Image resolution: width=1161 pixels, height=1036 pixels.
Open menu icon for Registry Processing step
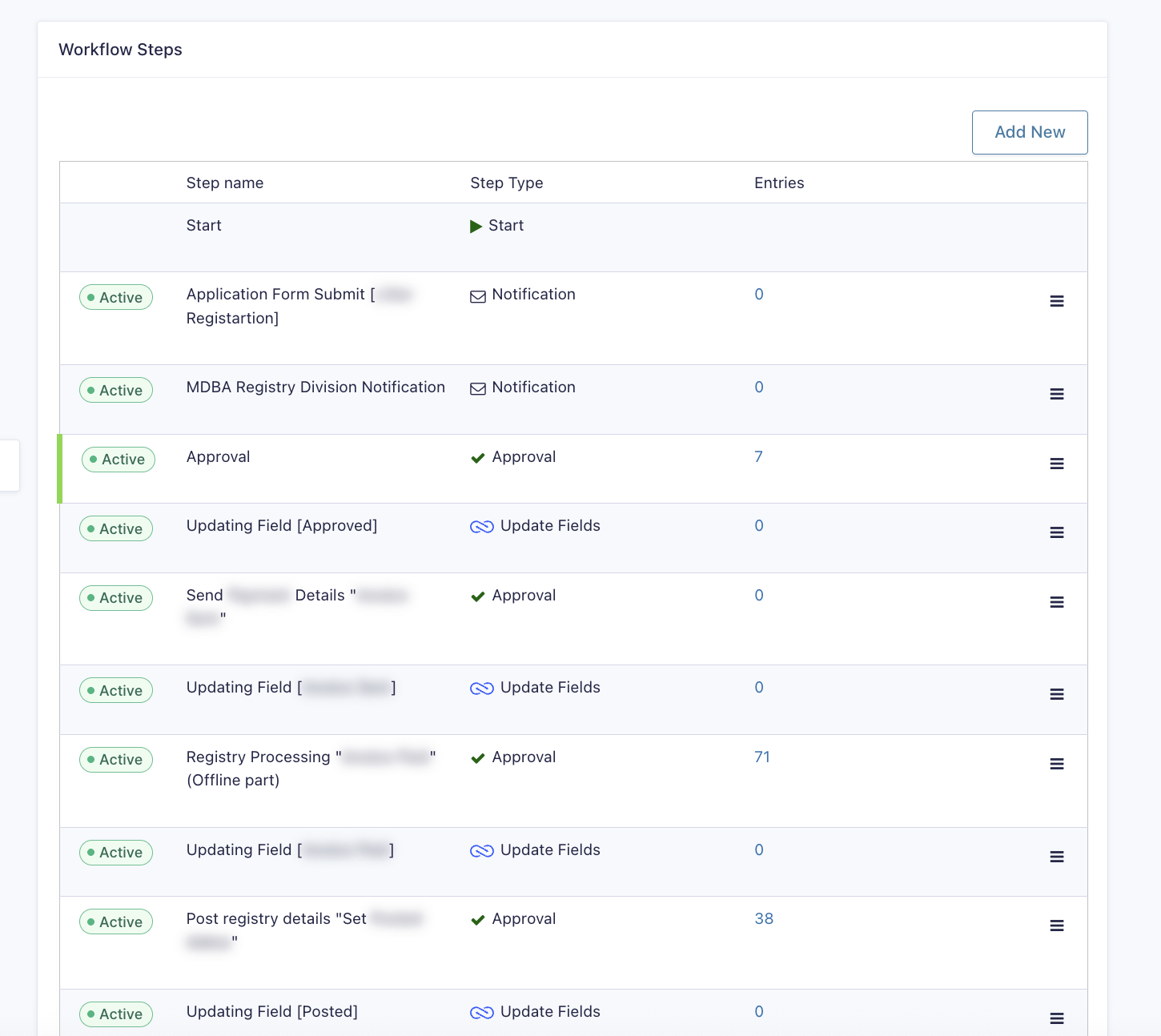point(1056,764)
